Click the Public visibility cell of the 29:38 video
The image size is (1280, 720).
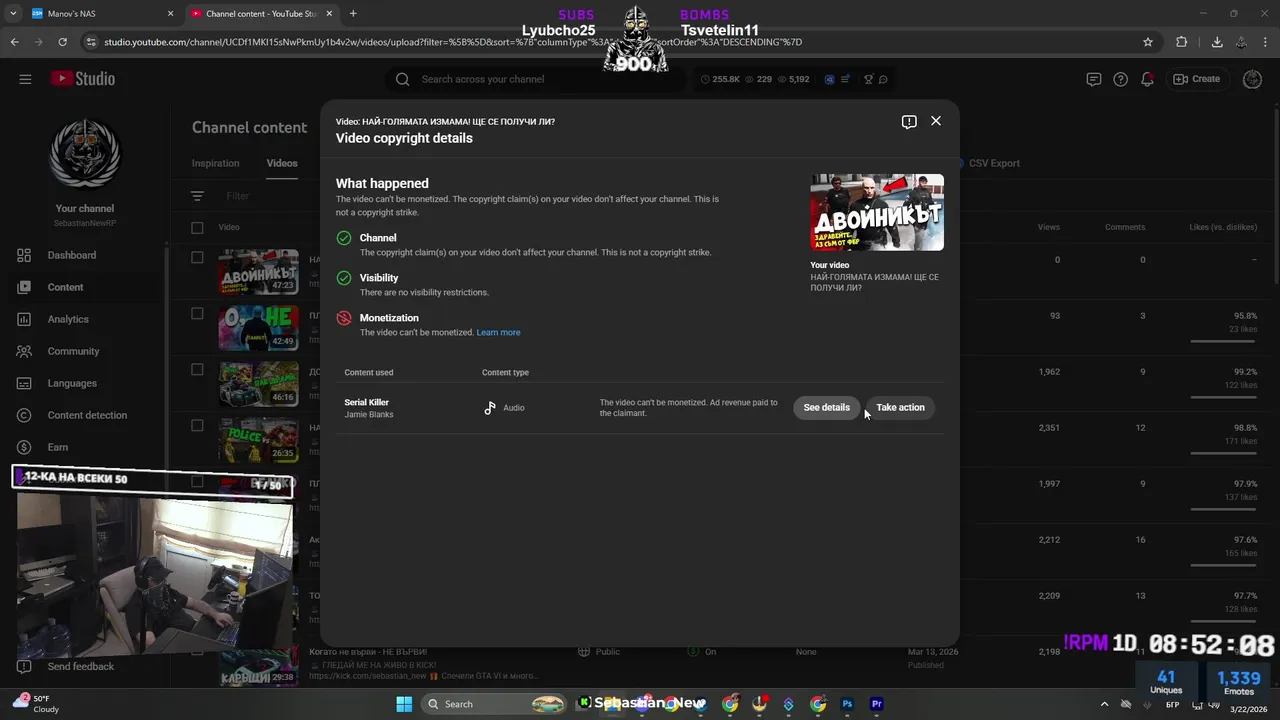[600, 652]
